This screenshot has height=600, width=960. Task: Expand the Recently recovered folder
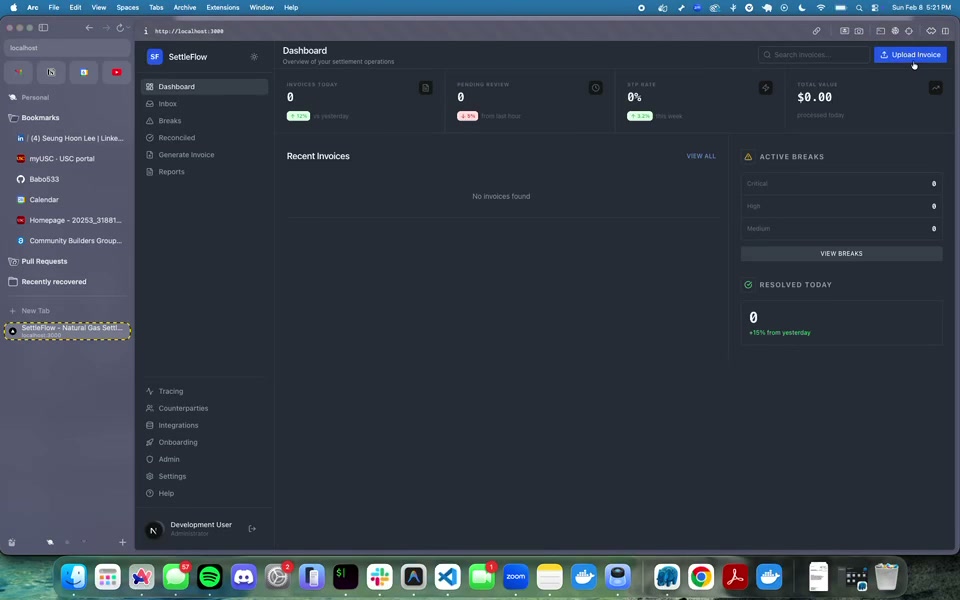click(x=53, y=282)
